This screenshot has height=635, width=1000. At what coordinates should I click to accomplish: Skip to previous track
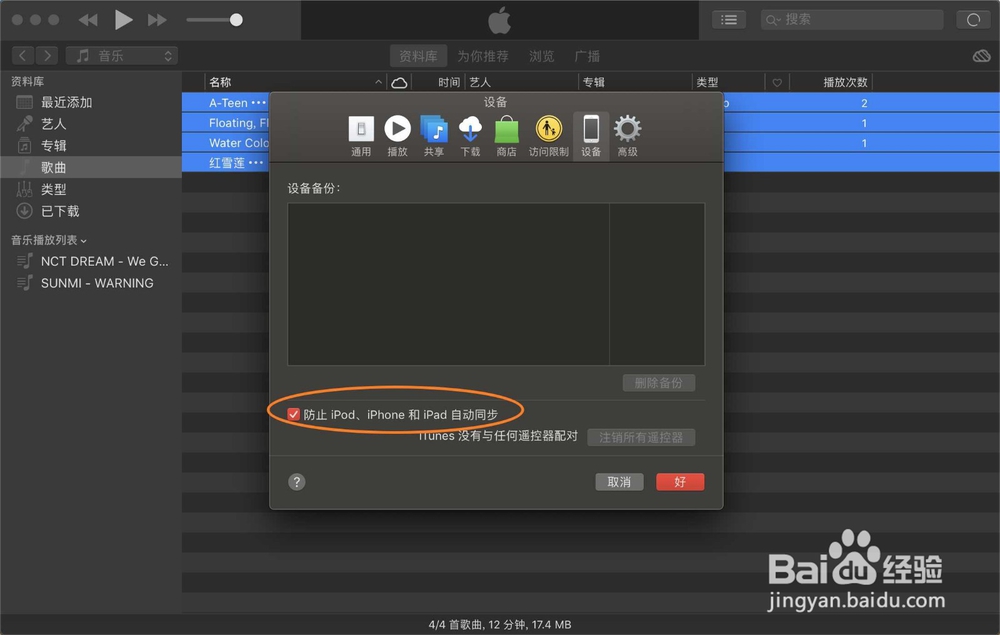tap(88, 20)
